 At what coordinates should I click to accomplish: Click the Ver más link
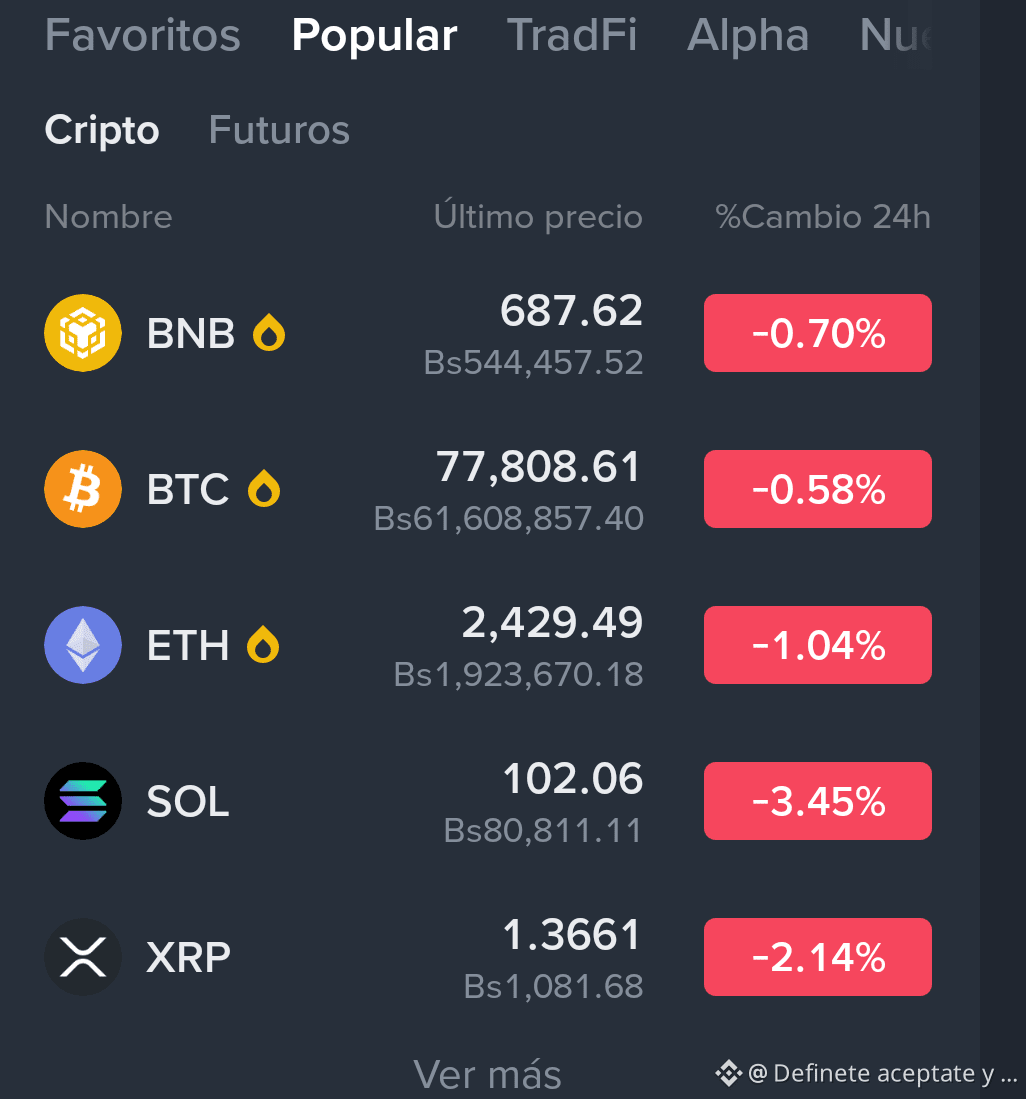click(x=487, y=1074)
